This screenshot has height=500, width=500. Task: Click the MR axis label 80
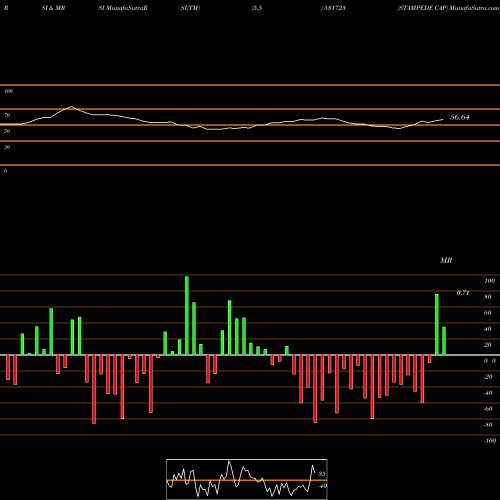click(x=488, y=297)
